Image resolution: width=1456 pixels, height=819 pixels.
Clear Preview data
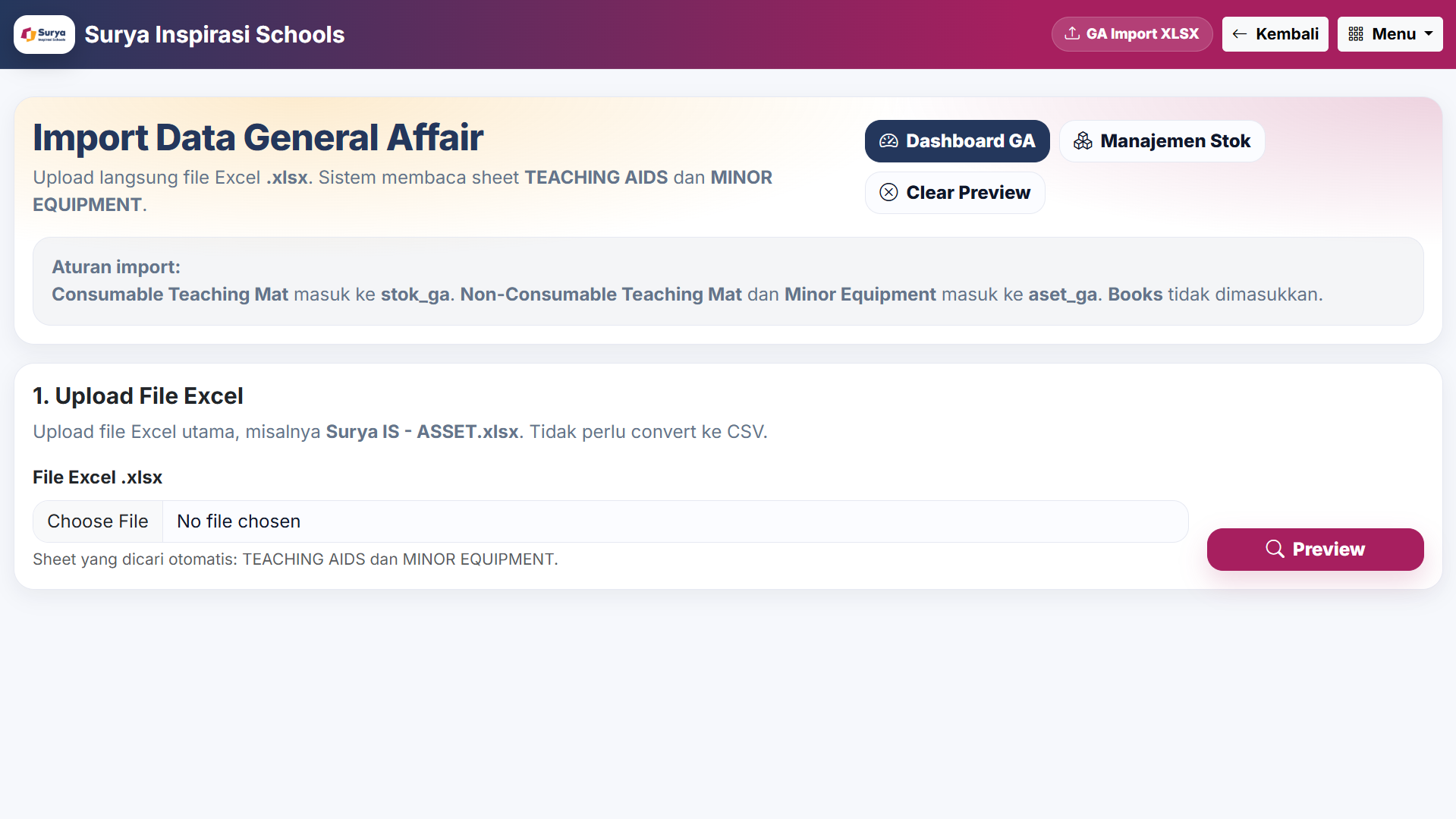click(954, 193)
